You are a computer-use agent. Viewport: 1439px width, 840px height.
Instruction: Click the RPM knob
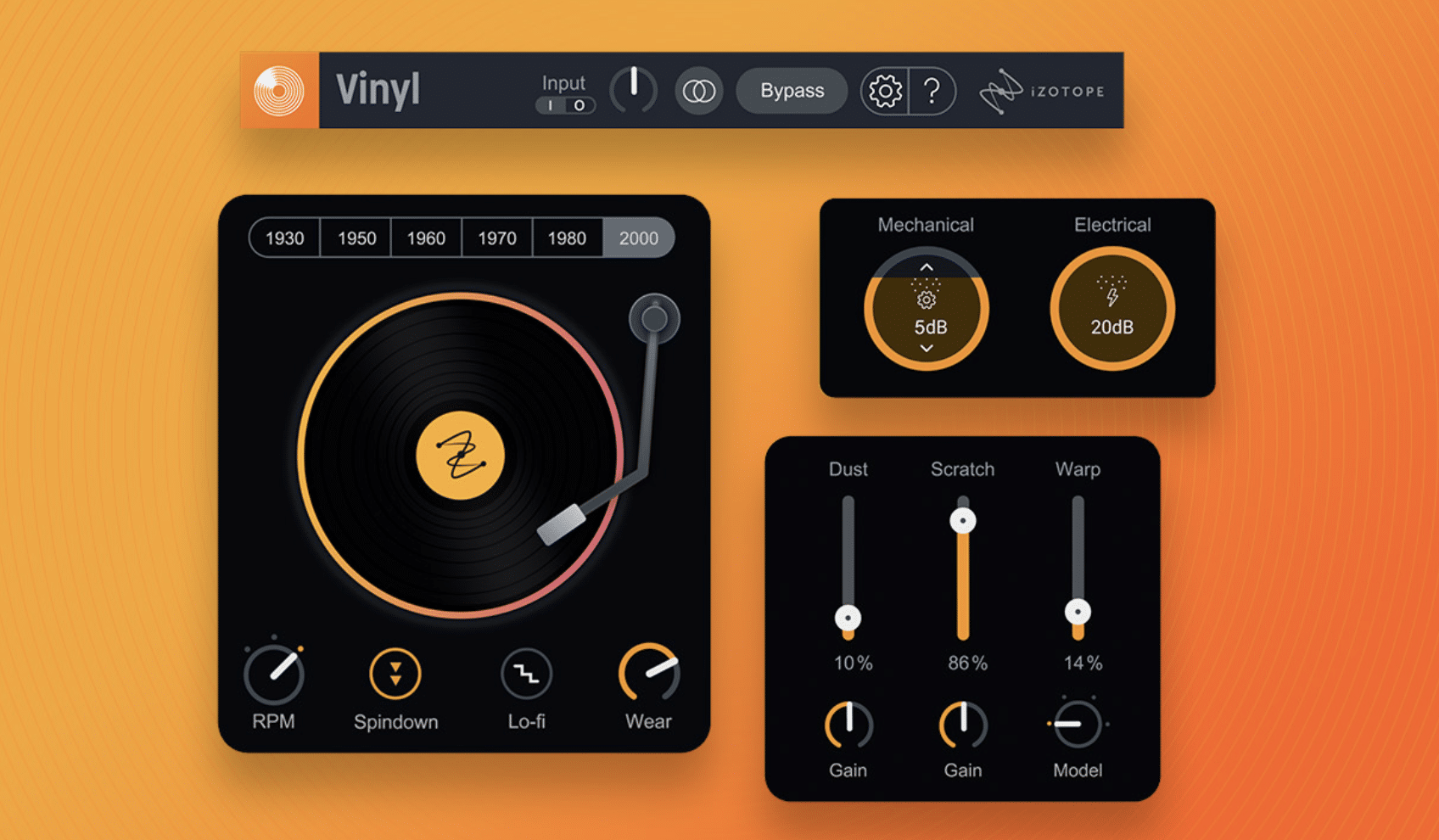[x=274, y=675]
